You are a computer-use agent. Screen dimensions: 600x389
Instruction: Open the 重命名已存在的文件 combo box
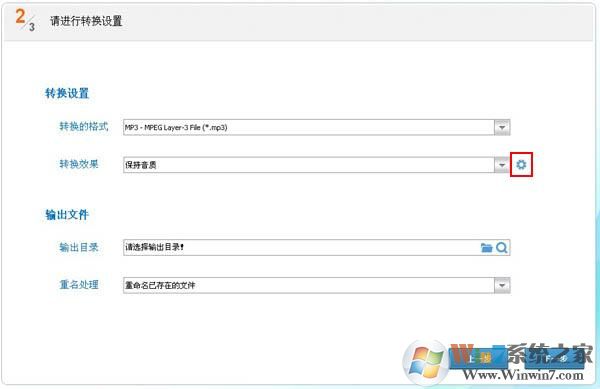(x=316, y=285)
